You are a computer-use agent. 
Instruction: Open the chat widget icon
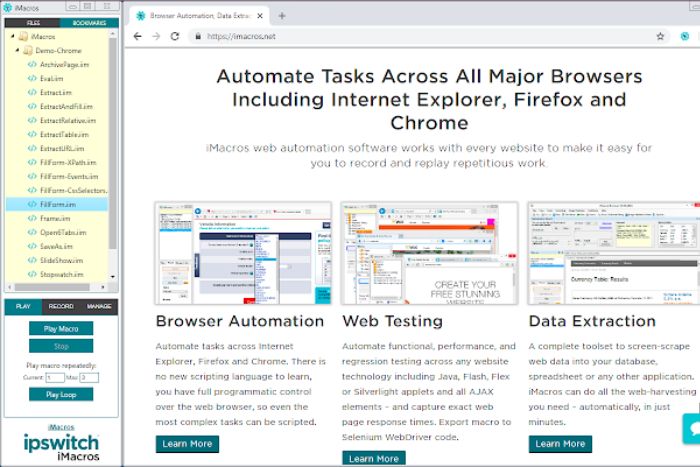690,427
